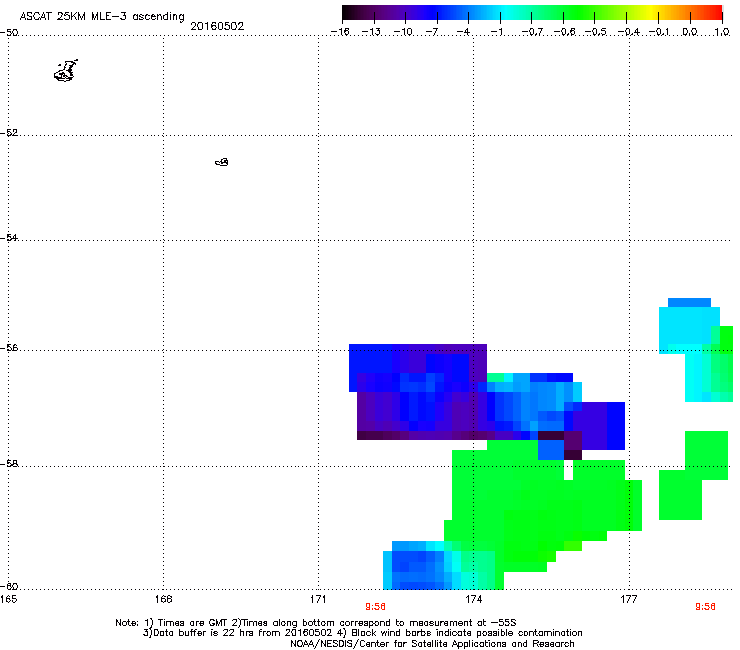The image size is (740, 650).
Task: Select the "-10" color scale value
Action: [403, 32]
